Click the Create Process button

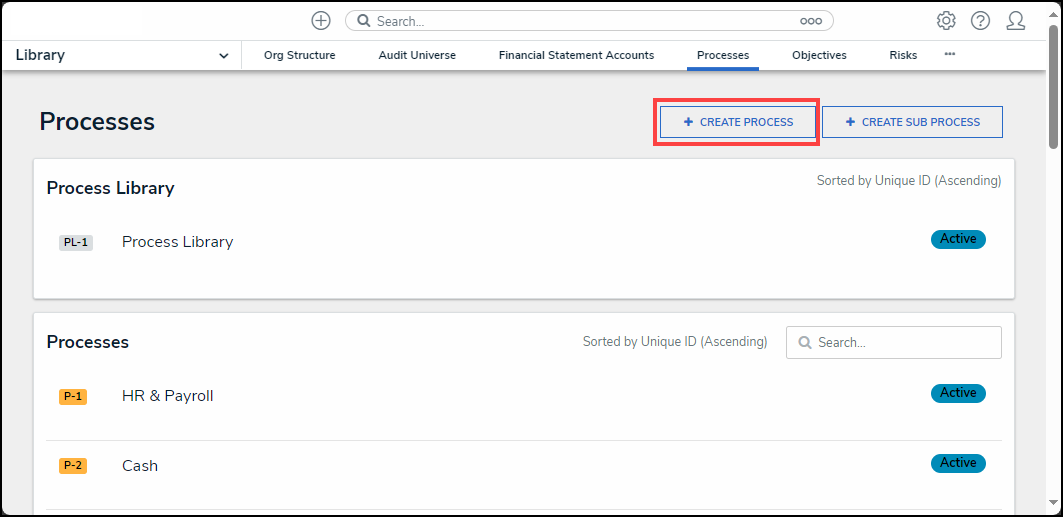(x=737, y=122)
